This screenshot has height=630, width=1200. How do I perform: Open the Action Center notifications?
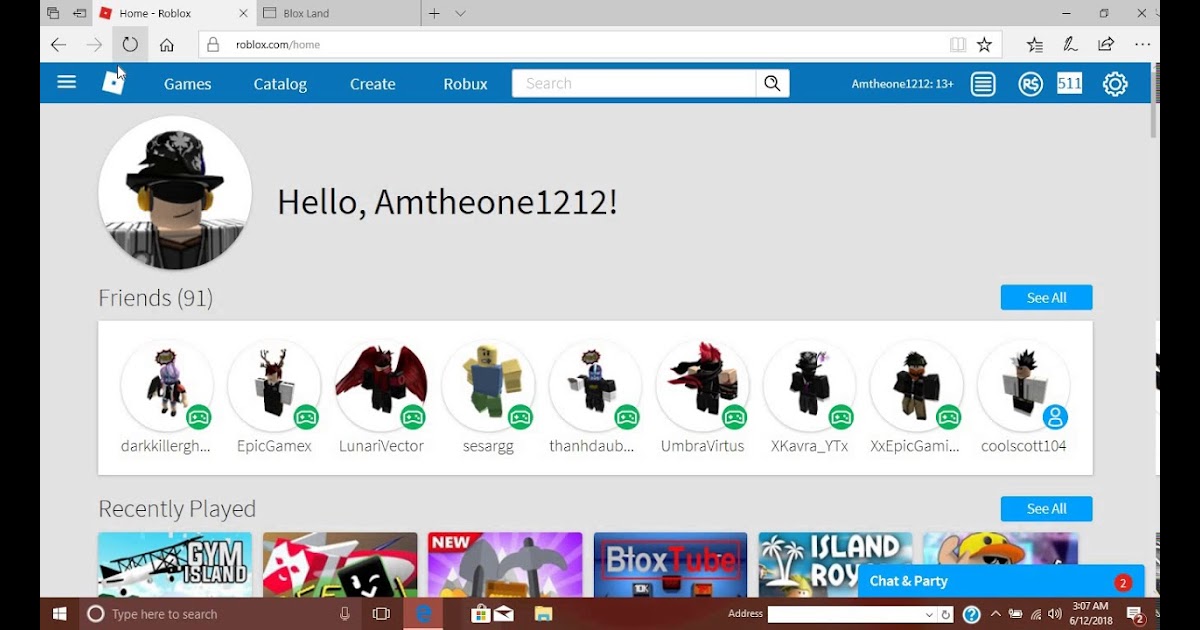[1136, 614]
